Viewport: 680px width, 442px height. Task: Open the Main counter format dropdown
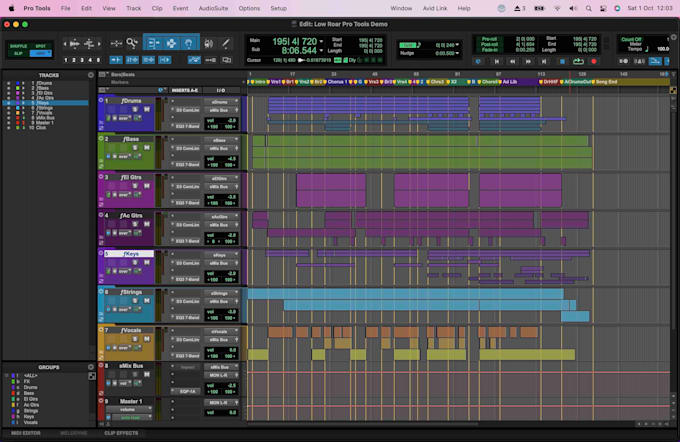pos(321,41)
